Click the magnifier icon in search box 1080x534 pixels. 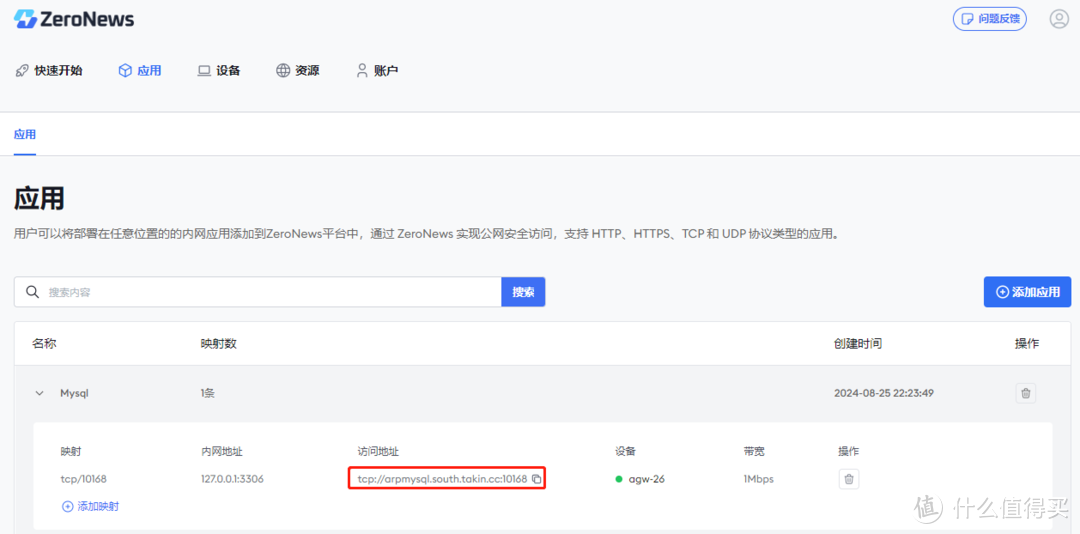point(32,292)
